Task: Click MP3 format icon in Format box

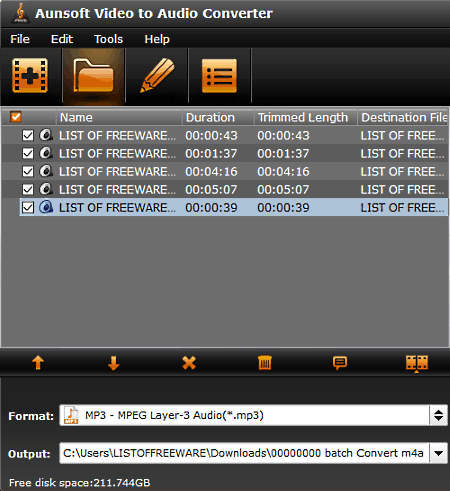Action: pyautogui.click(x=71, y=415)
